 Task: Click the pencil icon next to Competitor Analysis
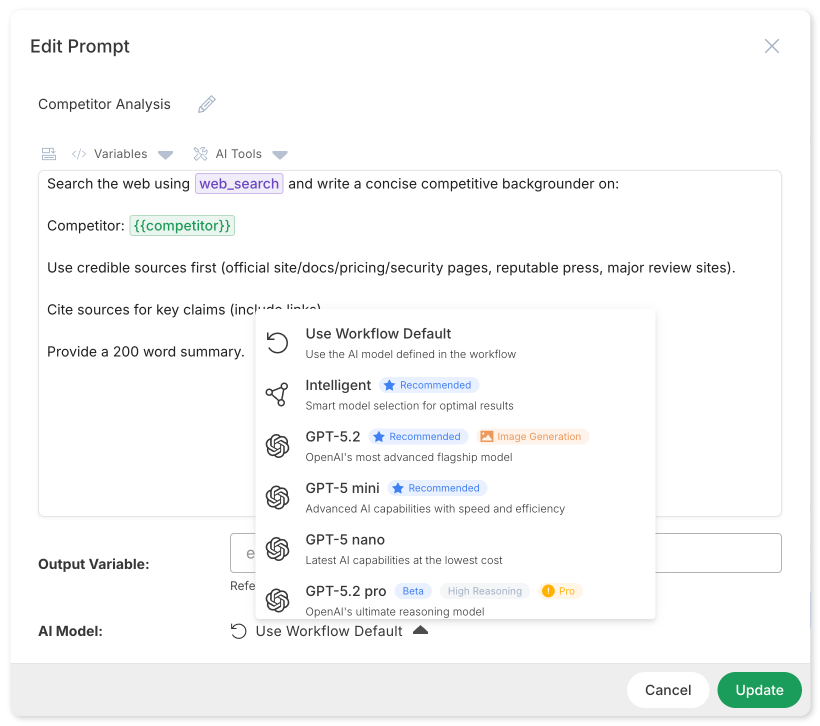pyautogui.click(x=206, y=104)
